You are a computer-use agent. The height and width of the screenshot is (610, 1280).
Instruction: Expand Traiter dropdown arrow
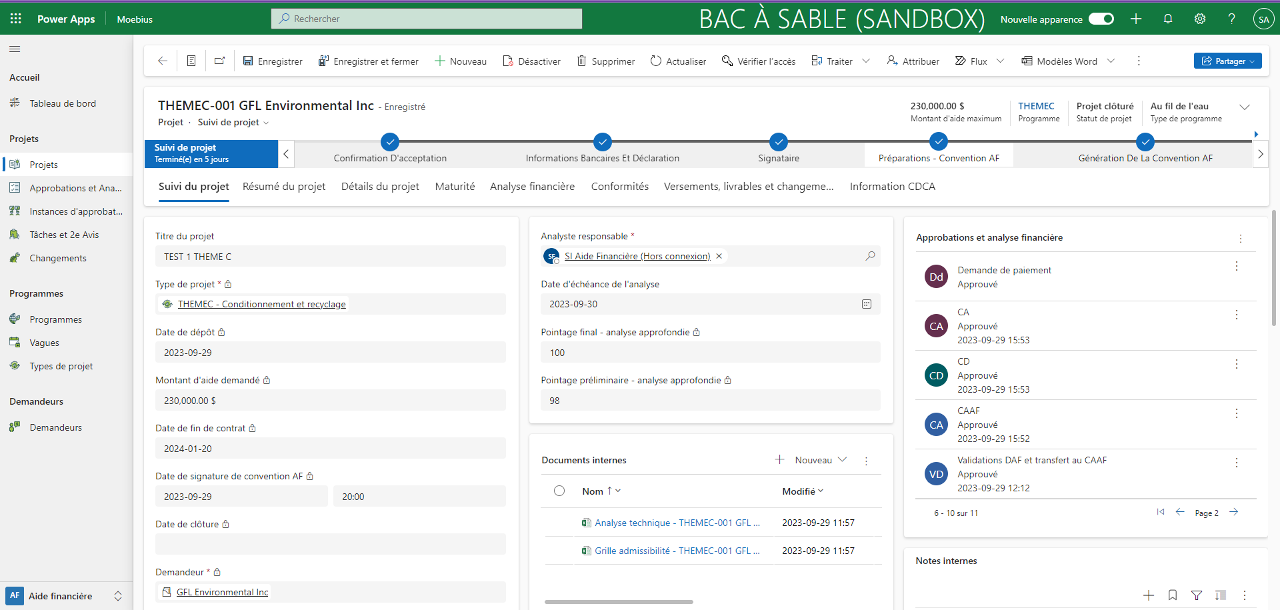tap(866, 61)
